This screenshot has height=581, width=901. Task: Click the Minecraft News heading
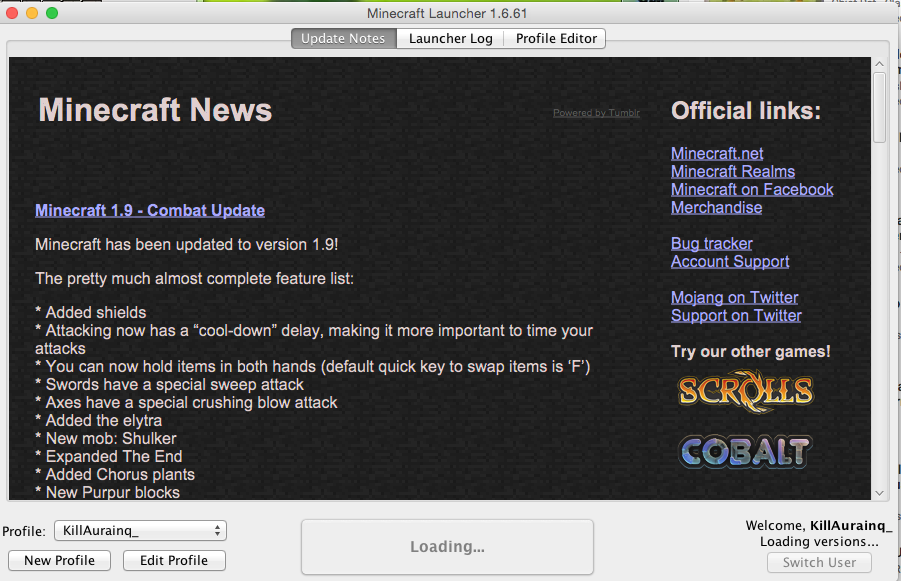tap(155, 110)
